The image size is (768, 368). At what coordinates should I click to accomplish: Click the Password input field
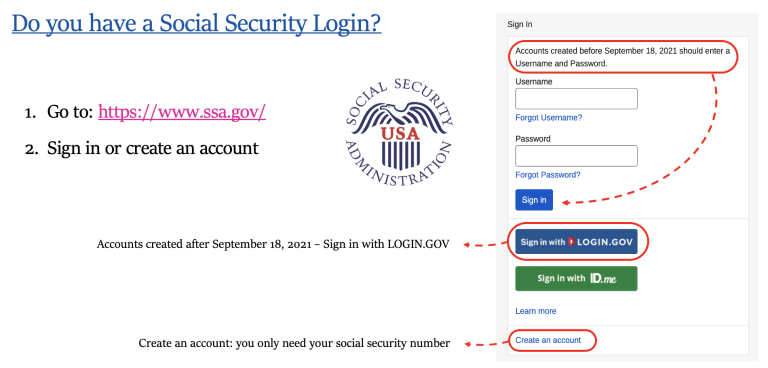click(x=576, y=156)
